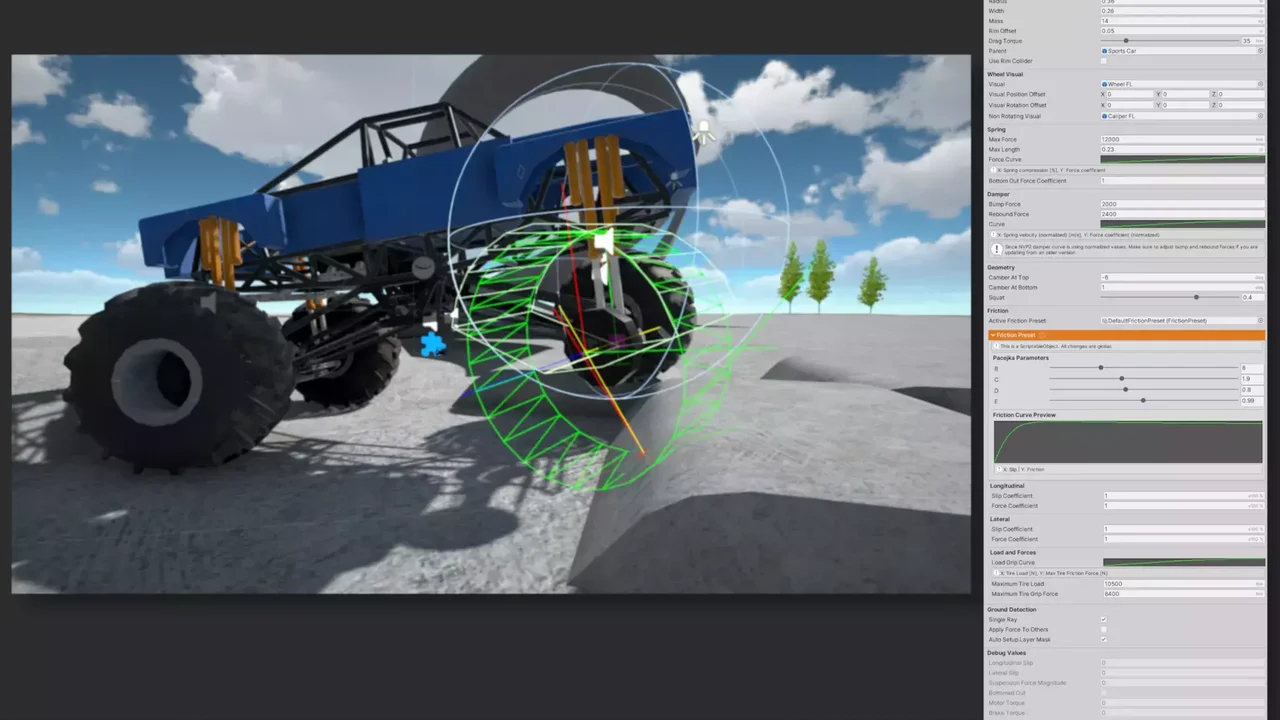The height and width of the screenshot is (720, 1280).
Task: Click the Damper Bump Force field
Action: pos(1183,204)
